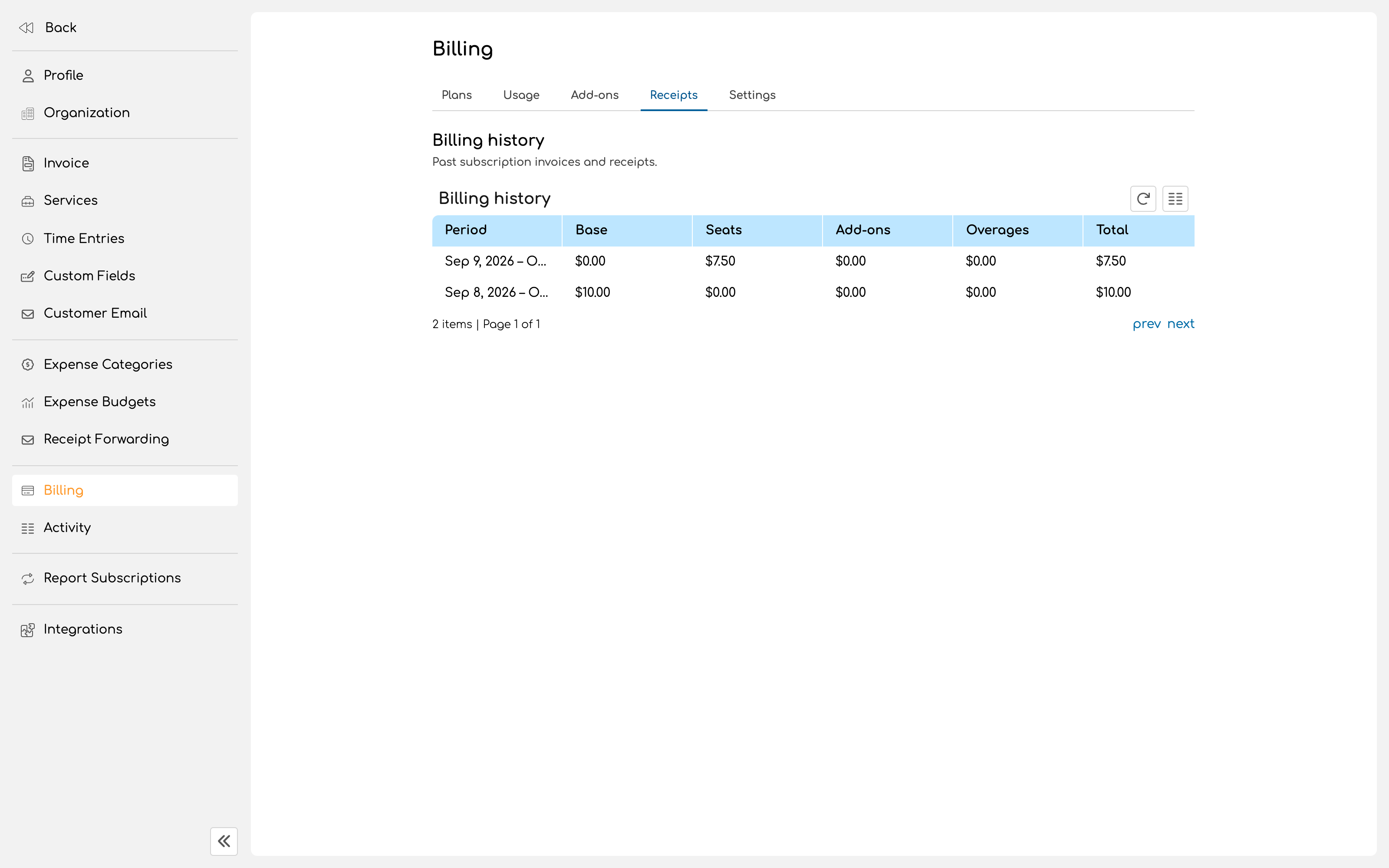
Task: Click the Organization building icon
Action: 27,113
